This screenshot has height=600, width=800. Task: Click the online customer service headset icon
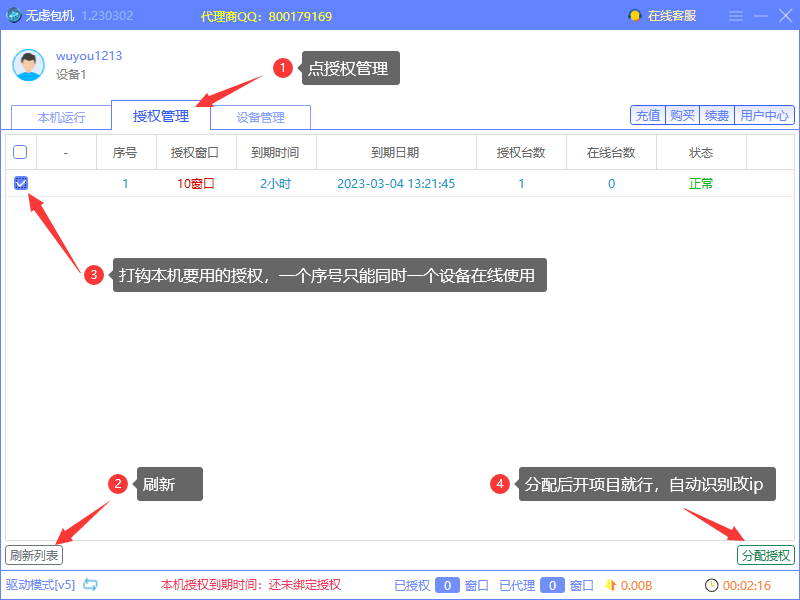[636, 15]
